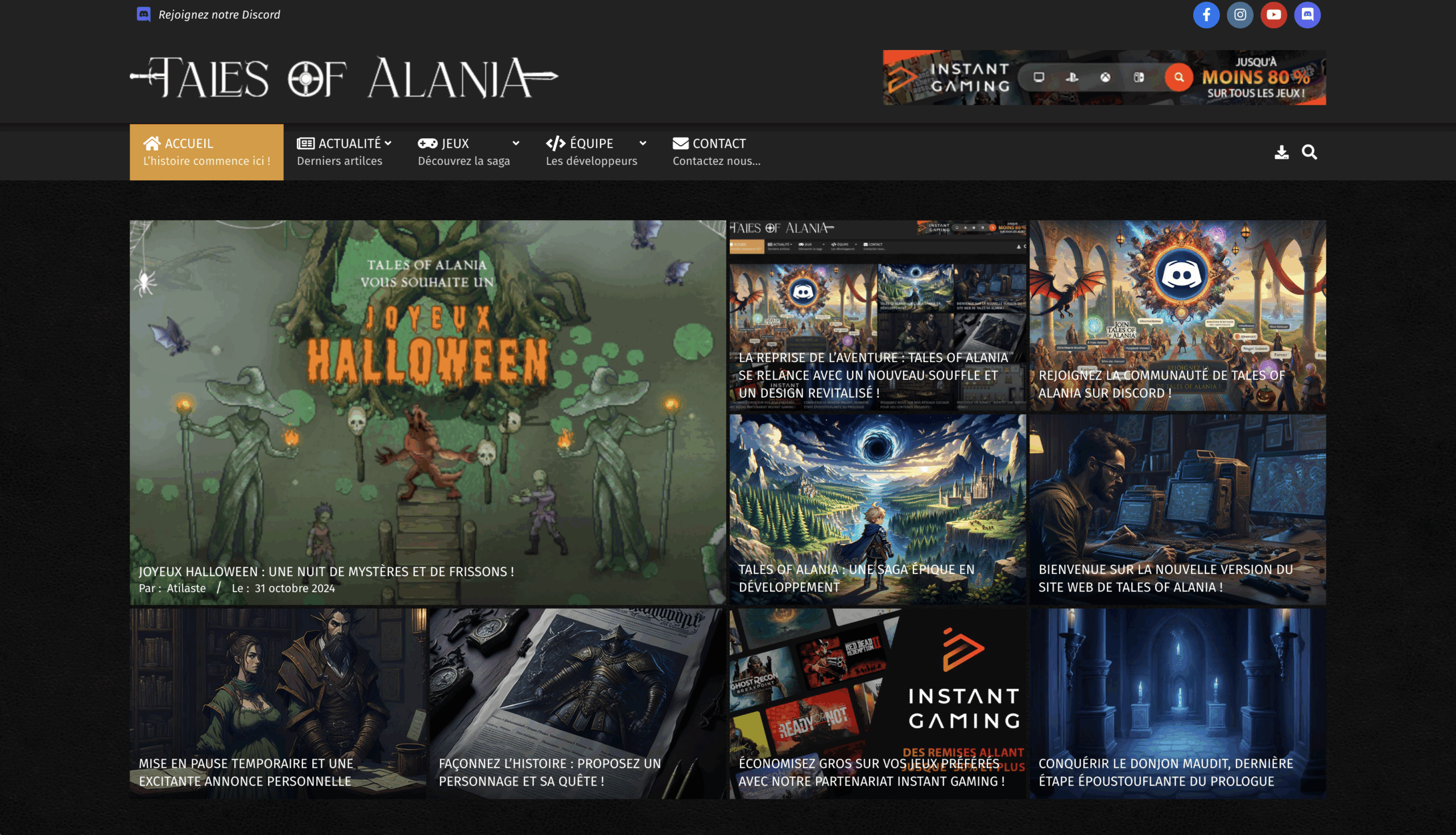Open Joyeux Halloween article title
Viewport: 1456px width, 835px height.
click(326, 571)
